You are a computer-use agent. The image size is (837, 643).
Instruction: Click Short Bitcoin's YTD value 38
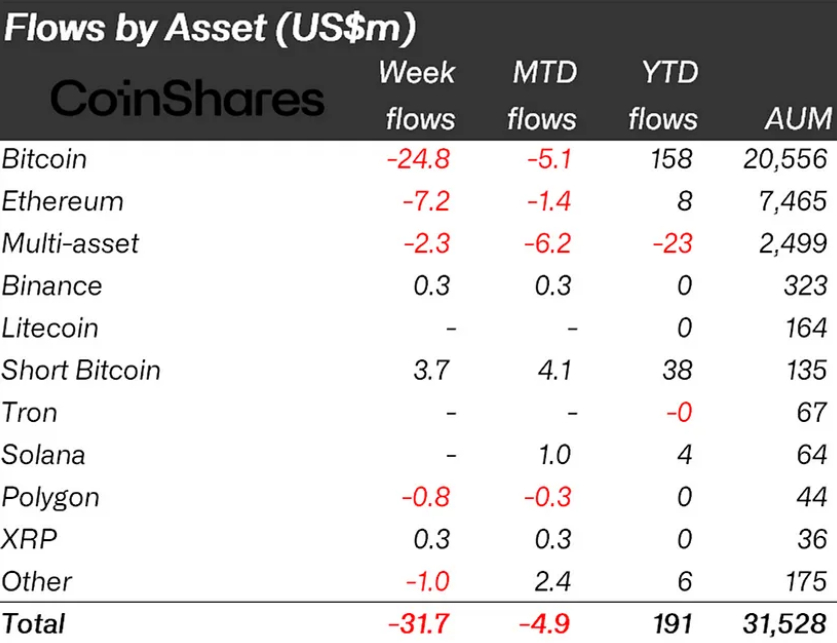pyautogui.click(x=677, y=370)
